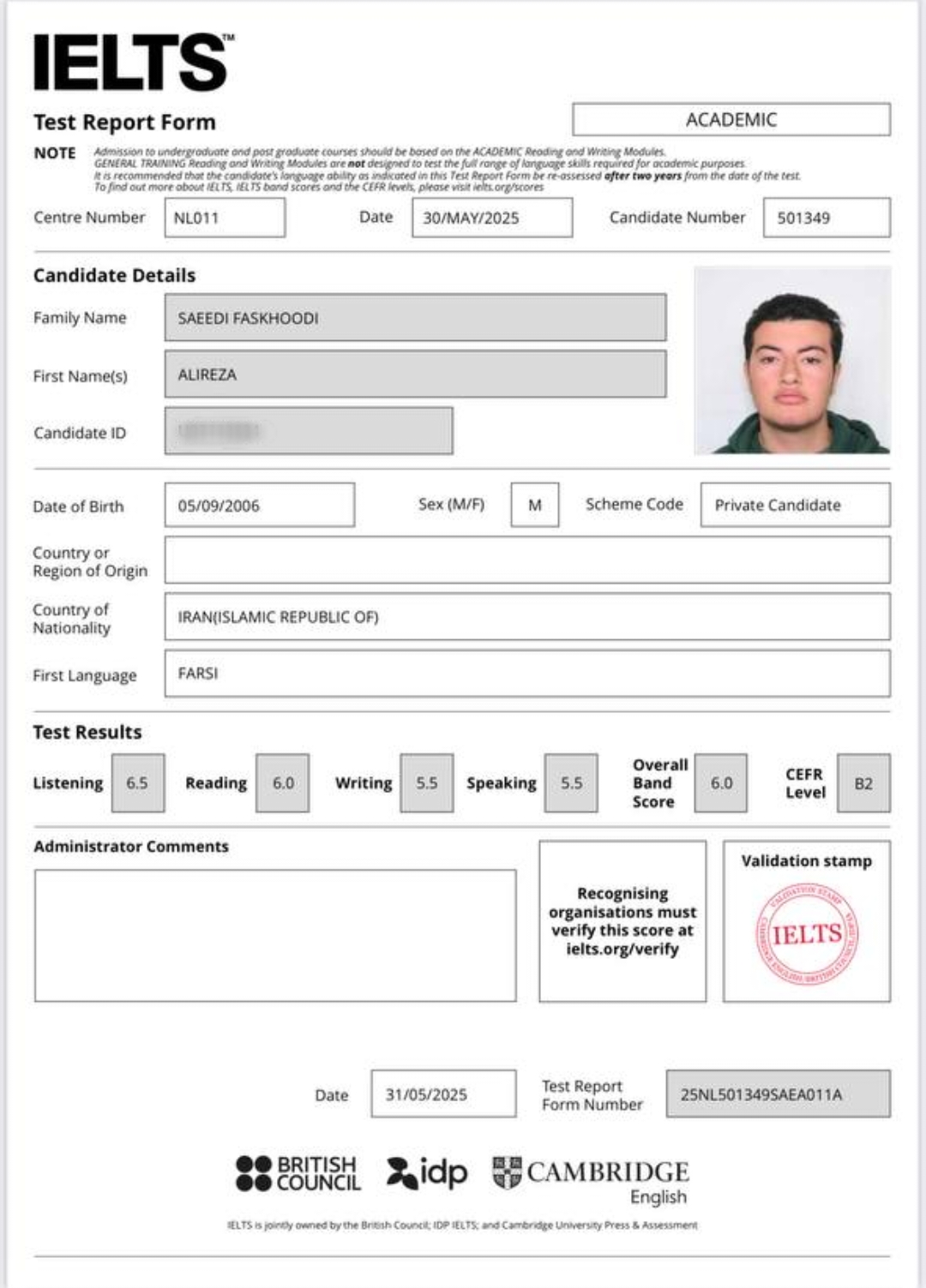The width and height of the screenshot is (926, 1288).
Task: Click the issue date field 31/05/2025
Action: (x=444, y=1094)
